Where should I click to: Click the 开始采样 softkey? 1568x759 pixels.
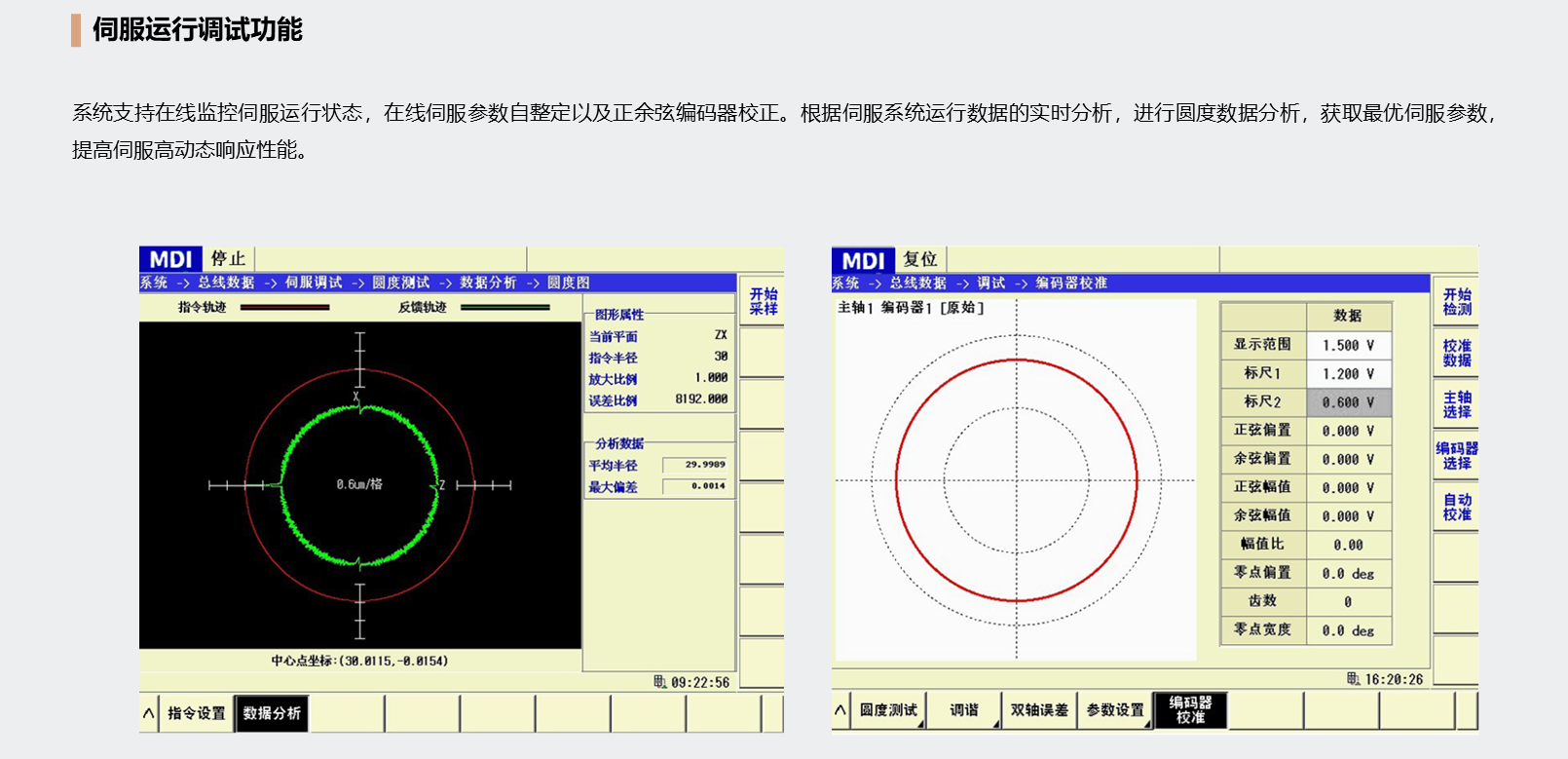coord(763,301)
